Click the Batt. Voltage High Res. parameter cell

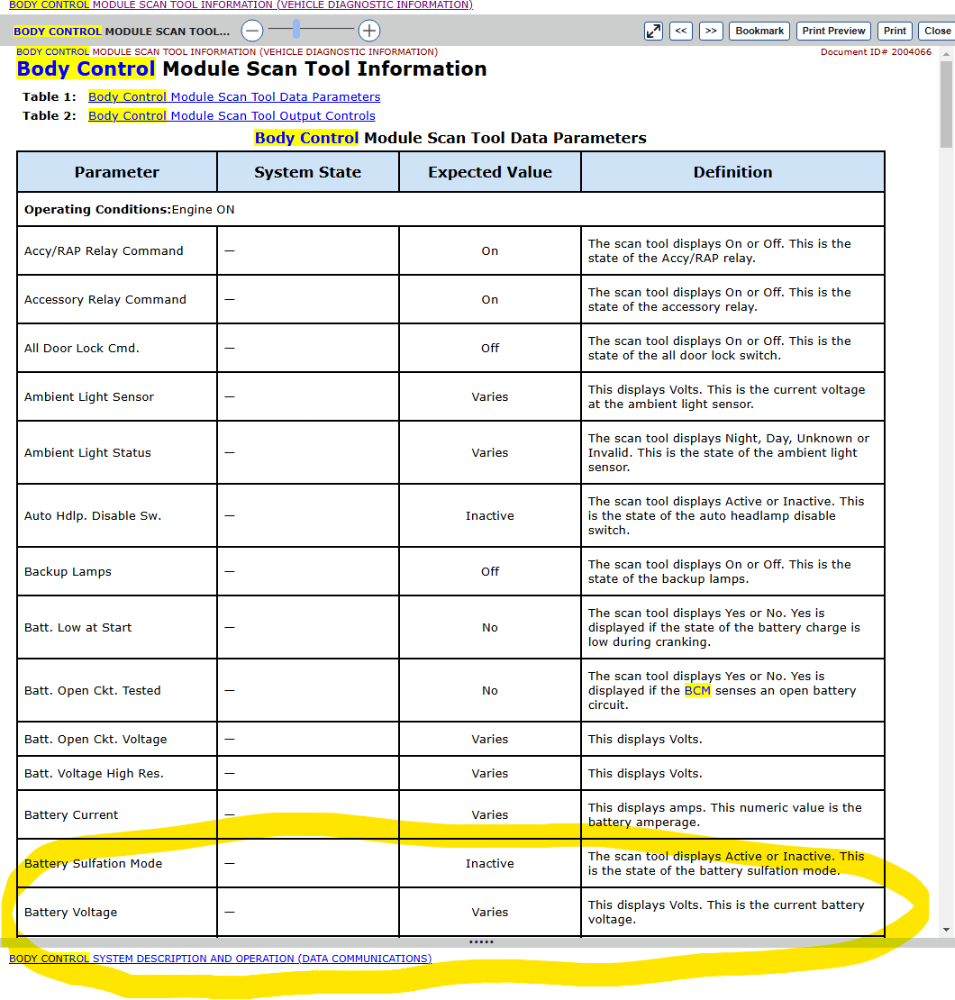[x=117, y=774]
